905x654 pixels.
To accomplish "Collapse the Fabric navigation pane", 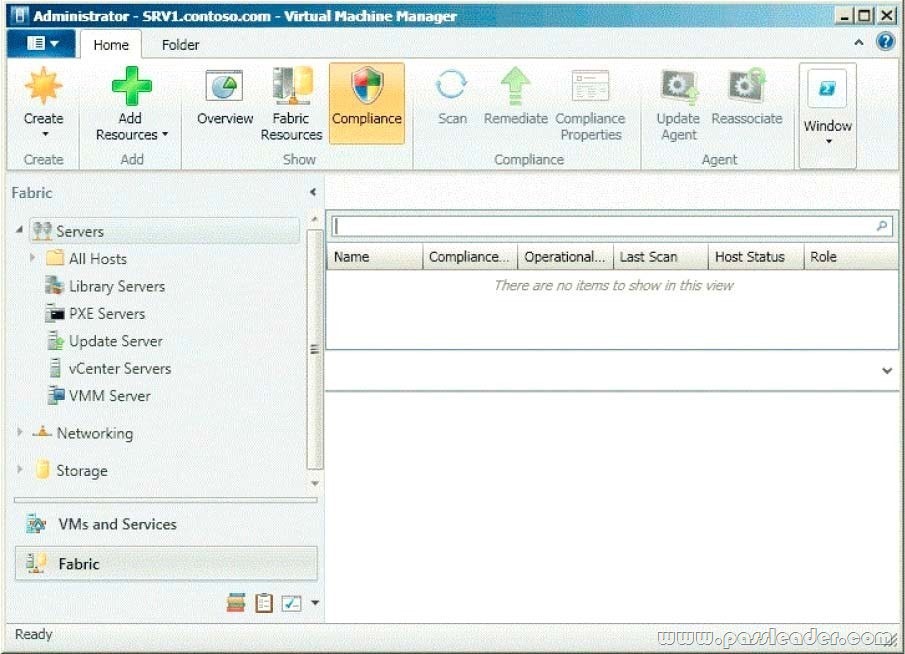I will pyautogui.click(x=313, y=192).
